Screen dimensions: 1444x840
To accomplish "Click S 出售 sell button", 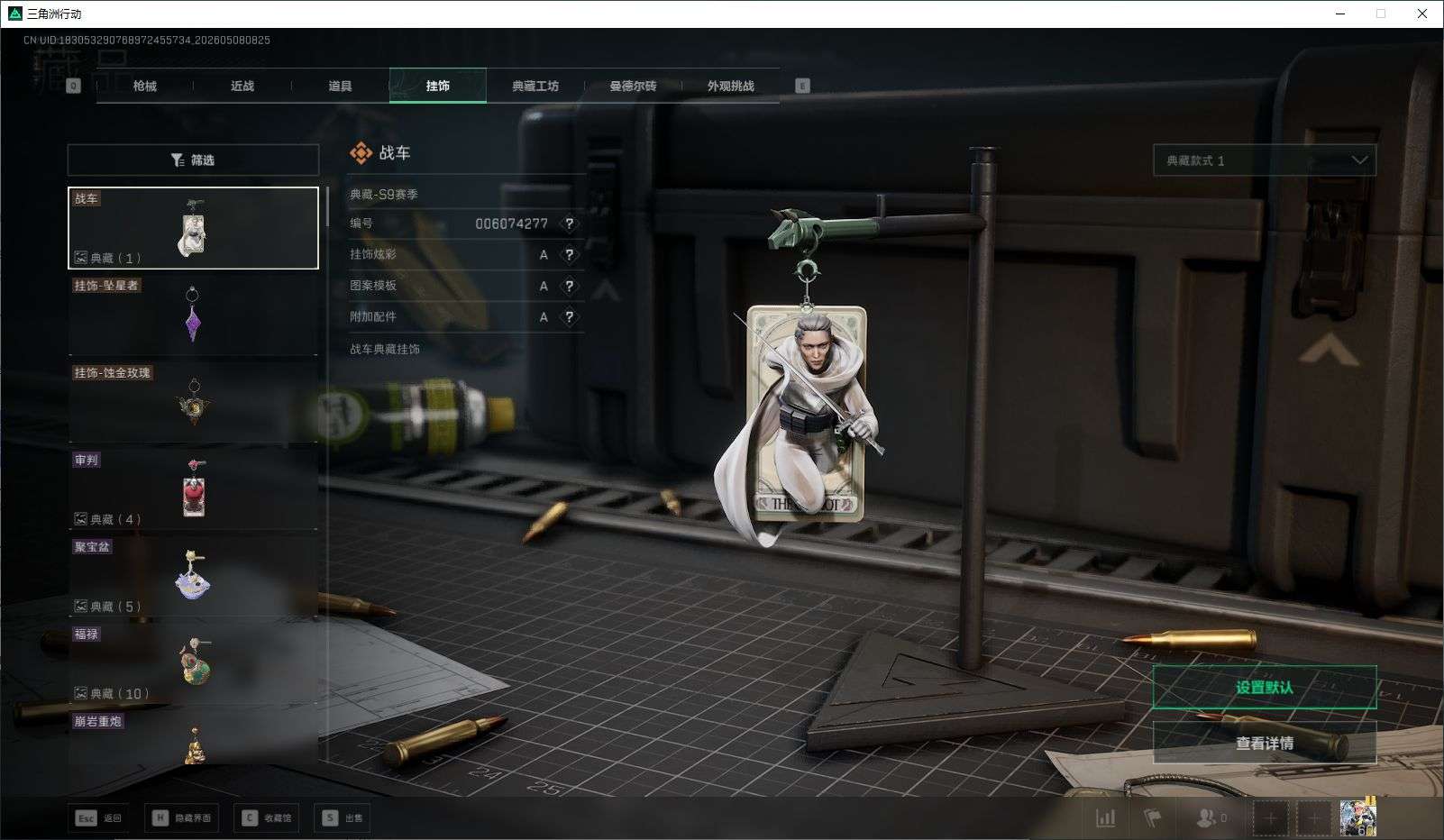I will click(x=343, y=817).
